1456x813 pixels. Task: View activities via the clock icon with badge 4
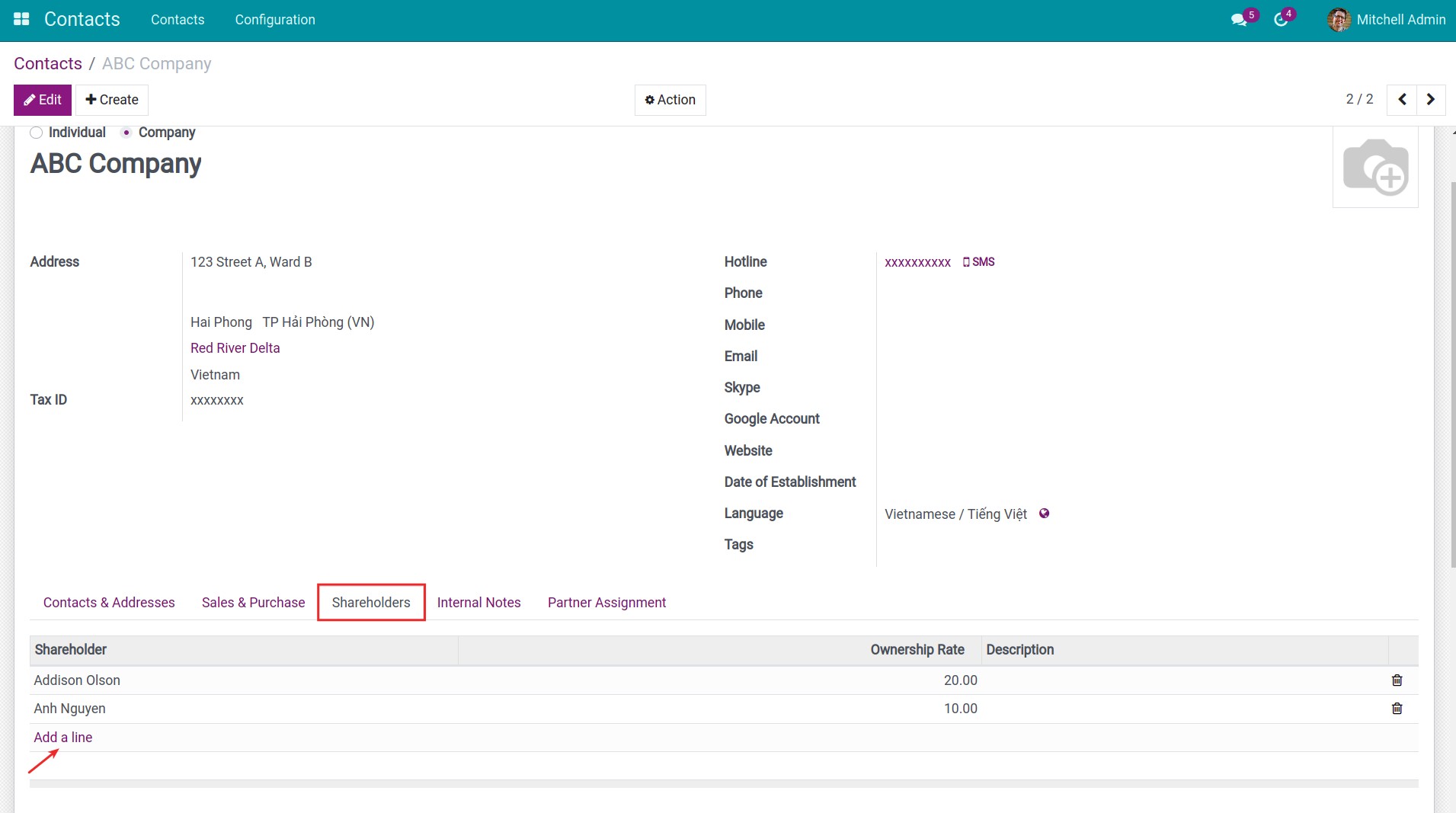[x=1279, y=19]
